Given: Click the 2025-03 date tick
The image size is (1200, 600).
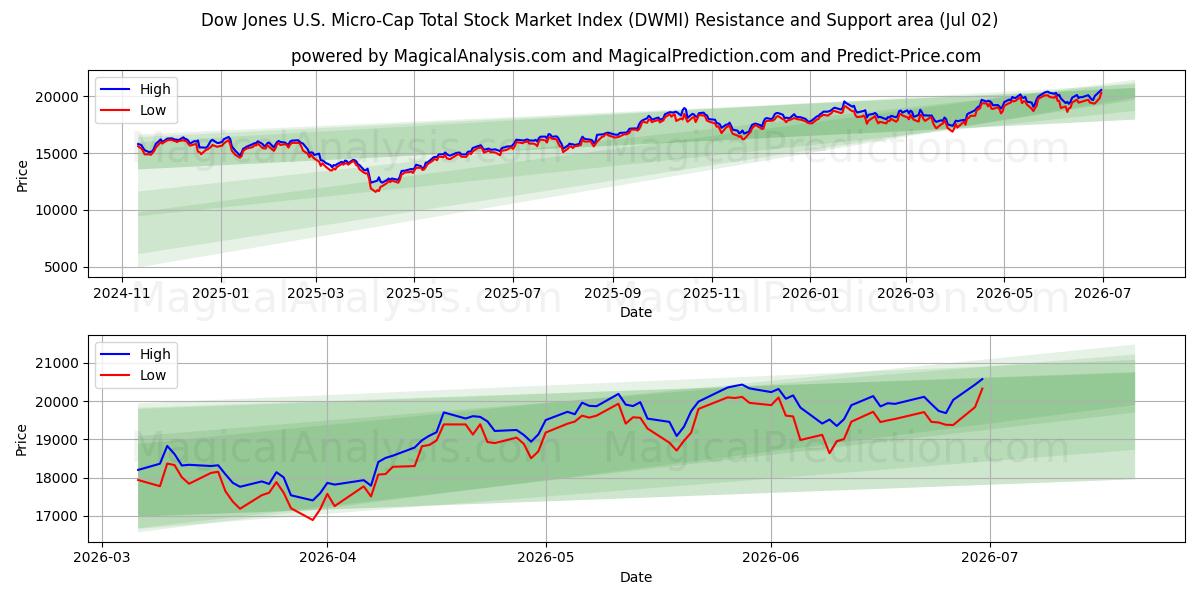Looking at the screenshot, I should pos(316,293).
